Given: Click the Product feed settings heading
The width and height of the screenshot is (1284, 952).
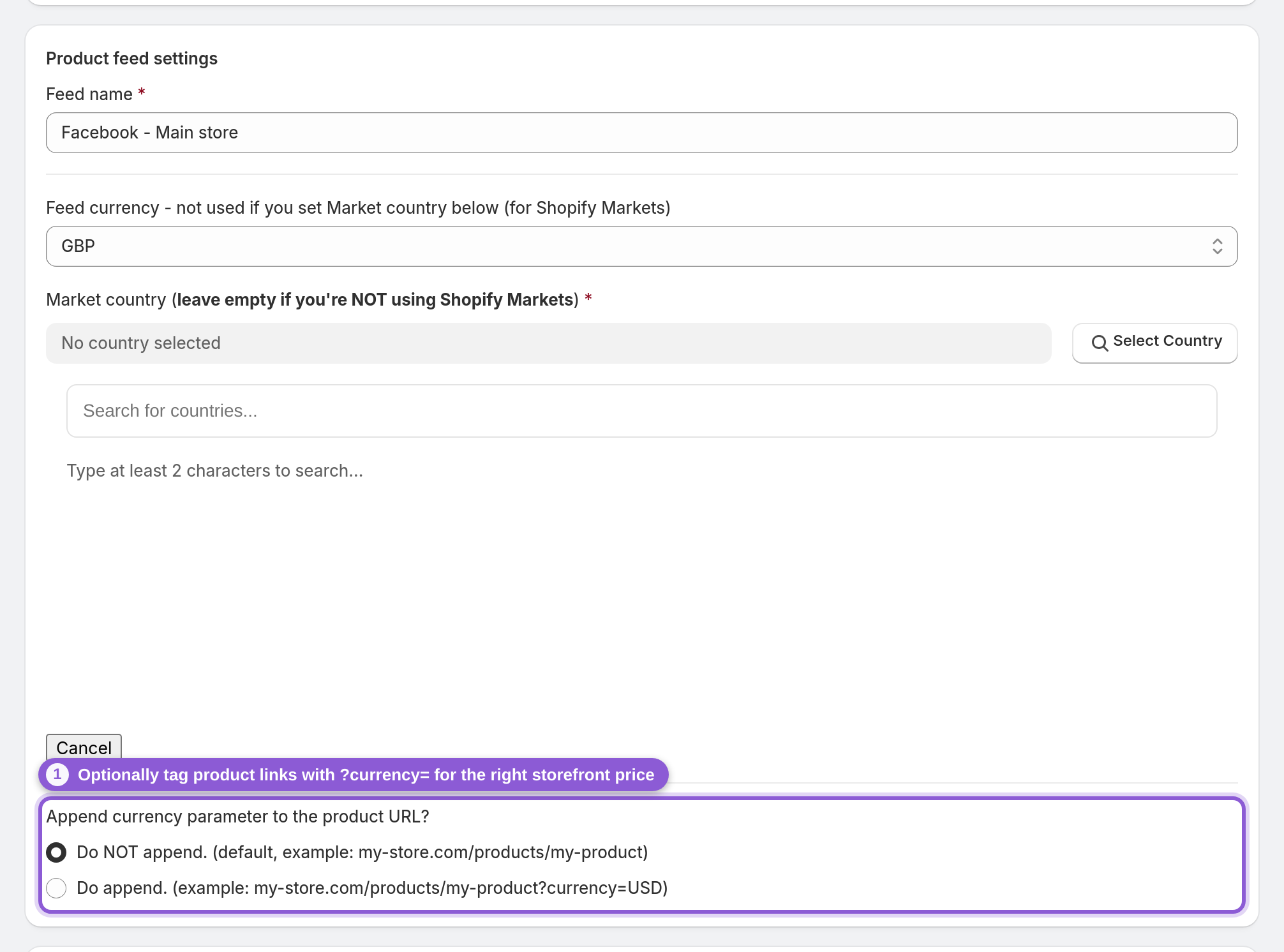Looking at the screenshot, I should [x=132, y=59].
